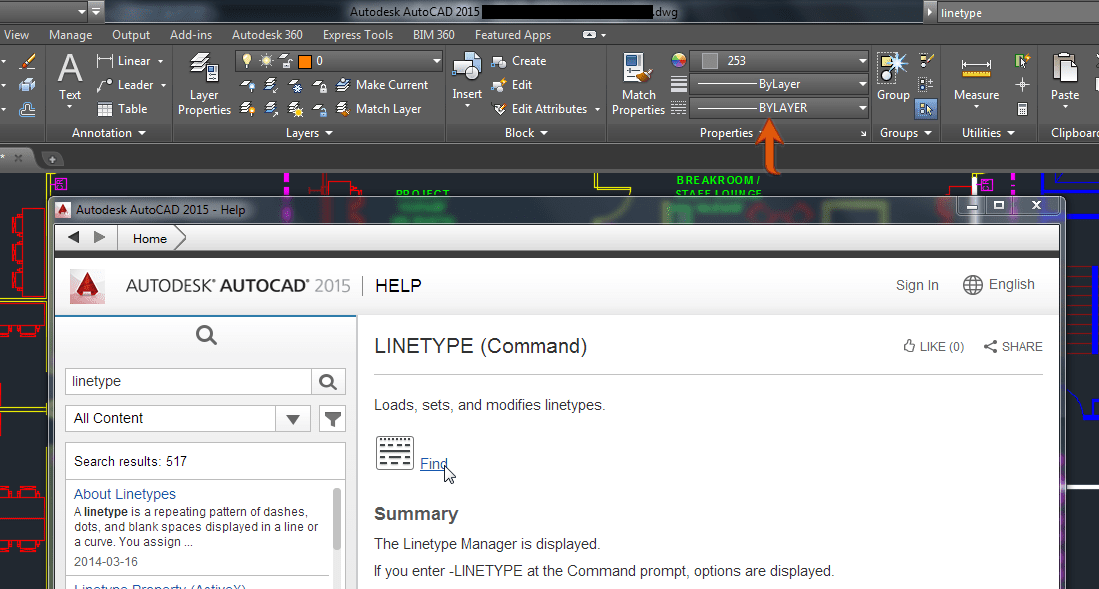
Task: Open the All Content dropdown in Help
Action: [x=188, y=419]
